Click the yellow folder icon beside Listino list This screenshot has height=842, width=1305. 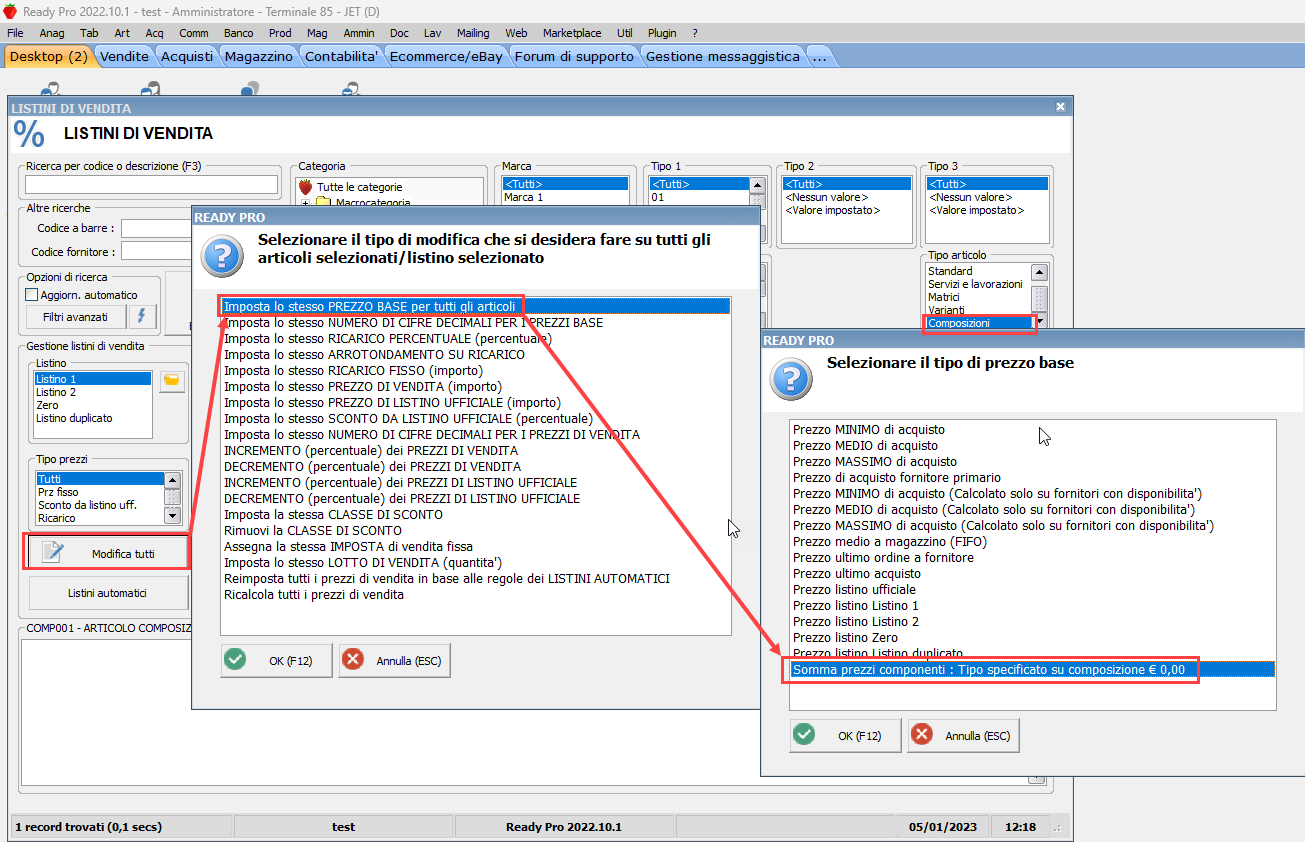pos(172,381)
